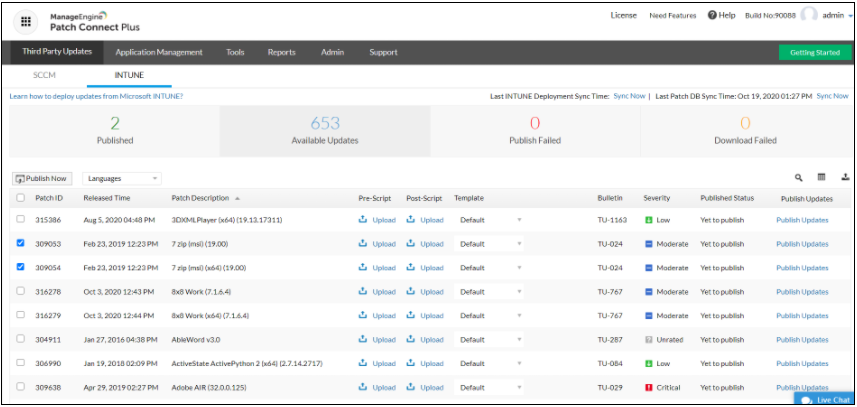Open the column chooser grid icon

[821, 177]
